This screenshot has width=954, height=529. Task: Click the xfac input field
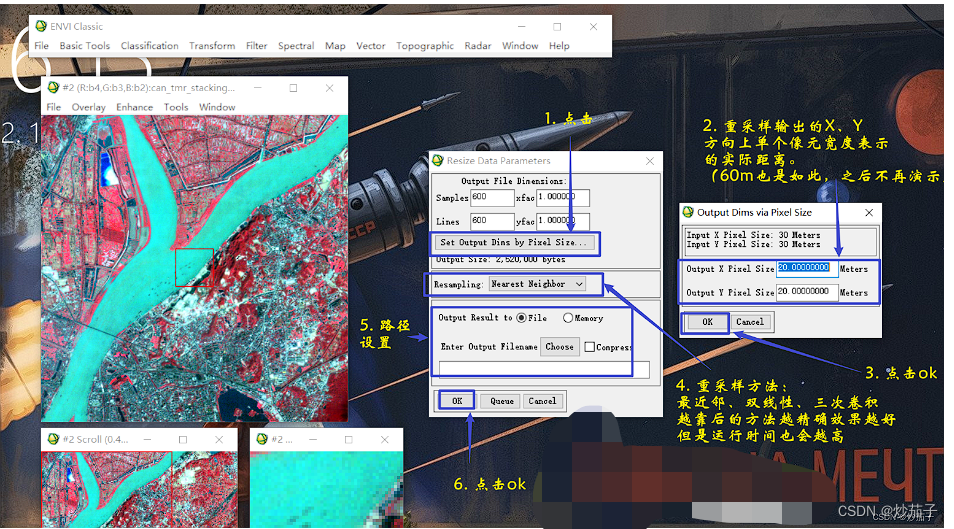[562, 198]
